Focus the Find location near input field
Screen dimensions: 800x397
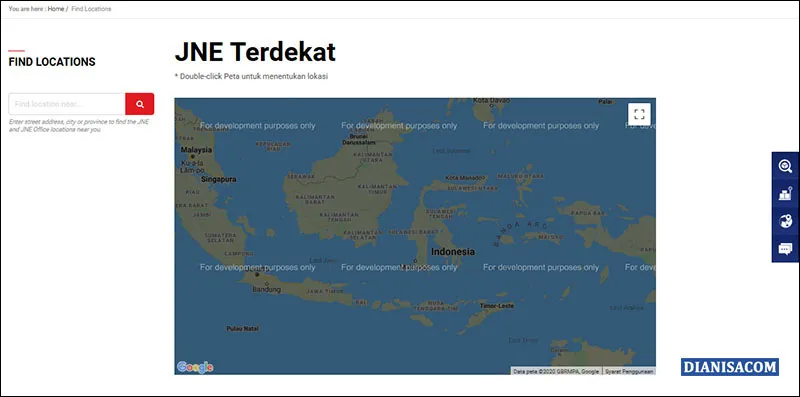coord(67,104)
